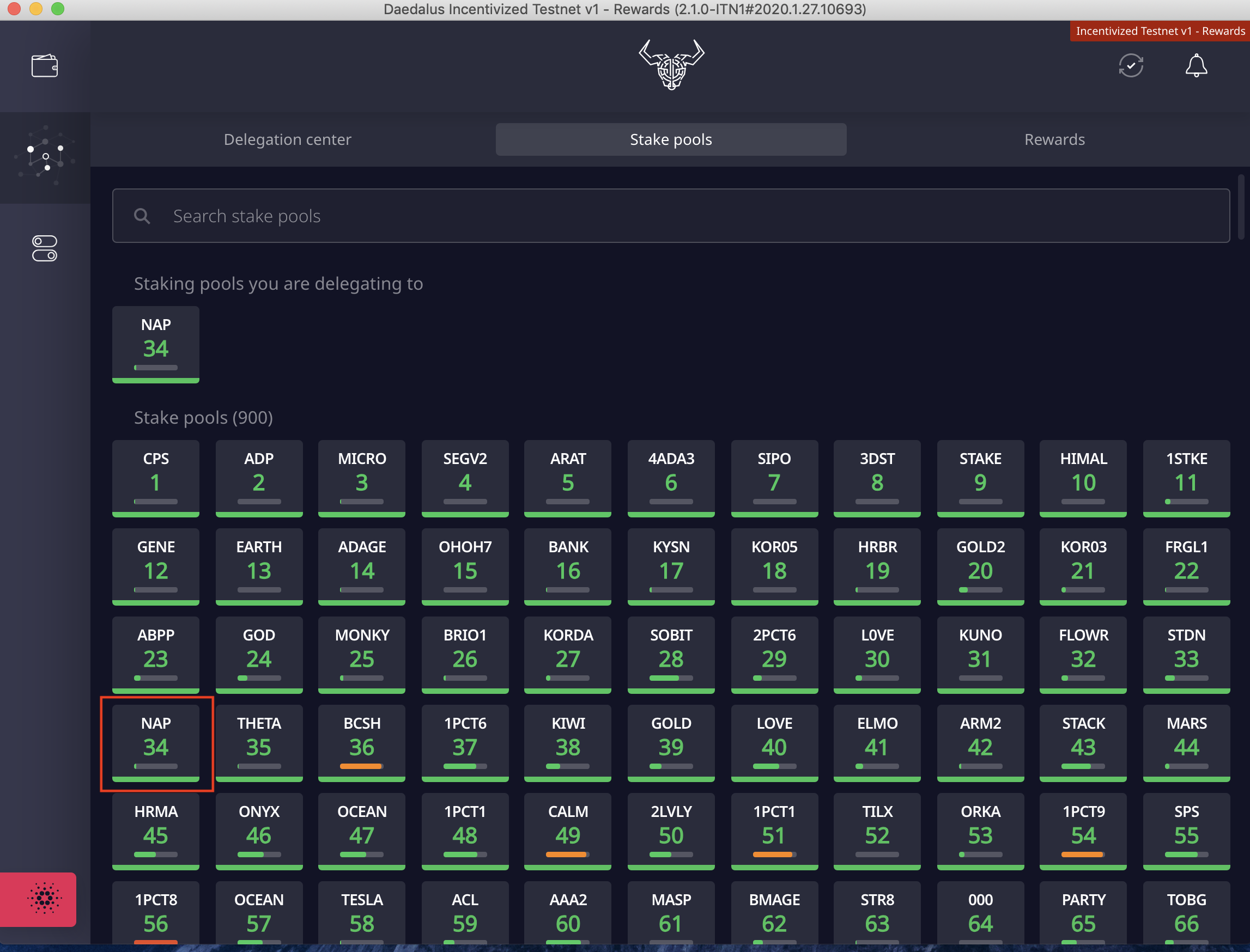This screenshot has height=952, width=1250.
Task: Open the wallets sidebar icon
Action: 44,66
